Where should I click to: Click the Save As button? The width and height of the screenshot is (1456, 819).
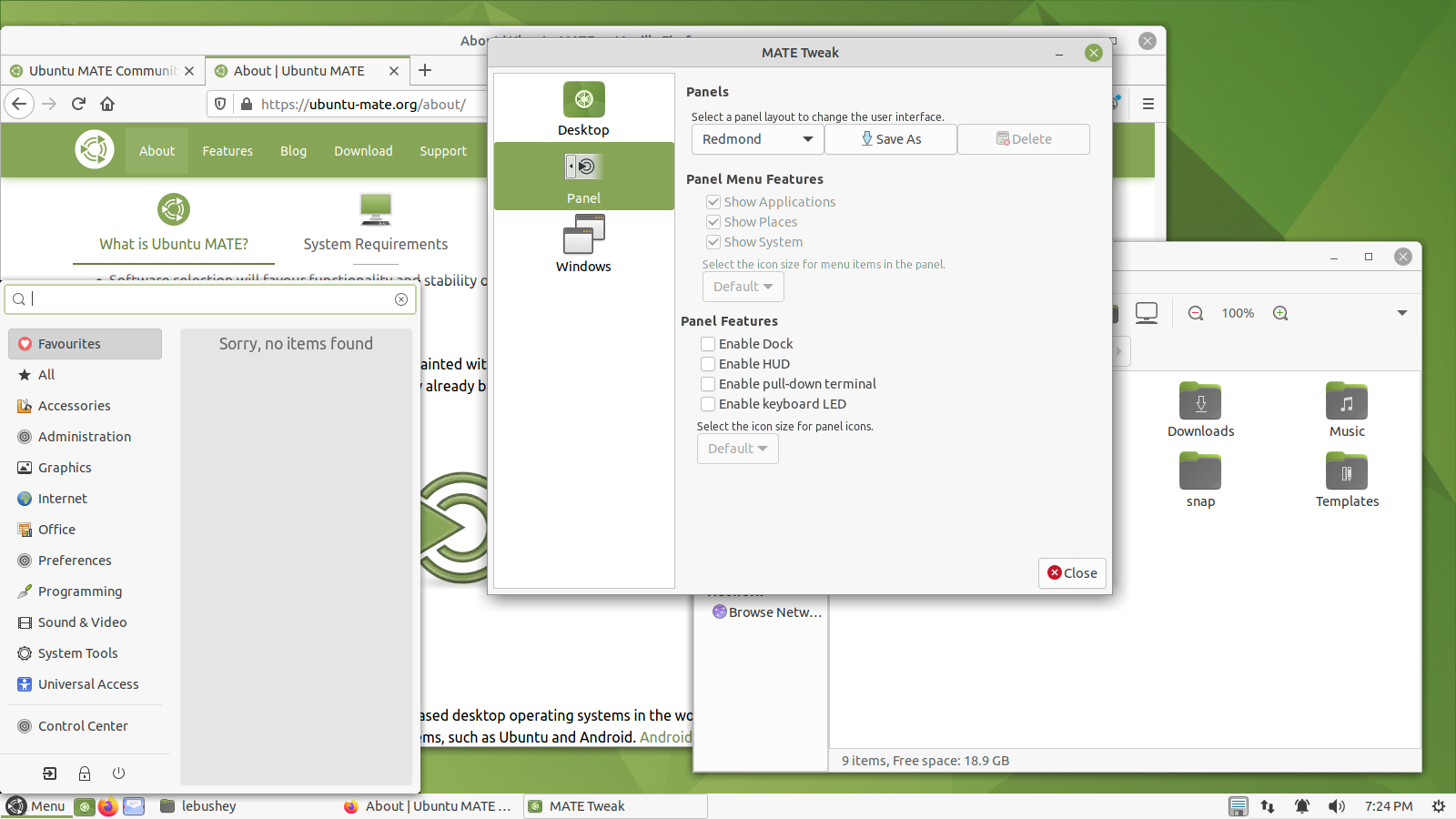click(891, 139)
